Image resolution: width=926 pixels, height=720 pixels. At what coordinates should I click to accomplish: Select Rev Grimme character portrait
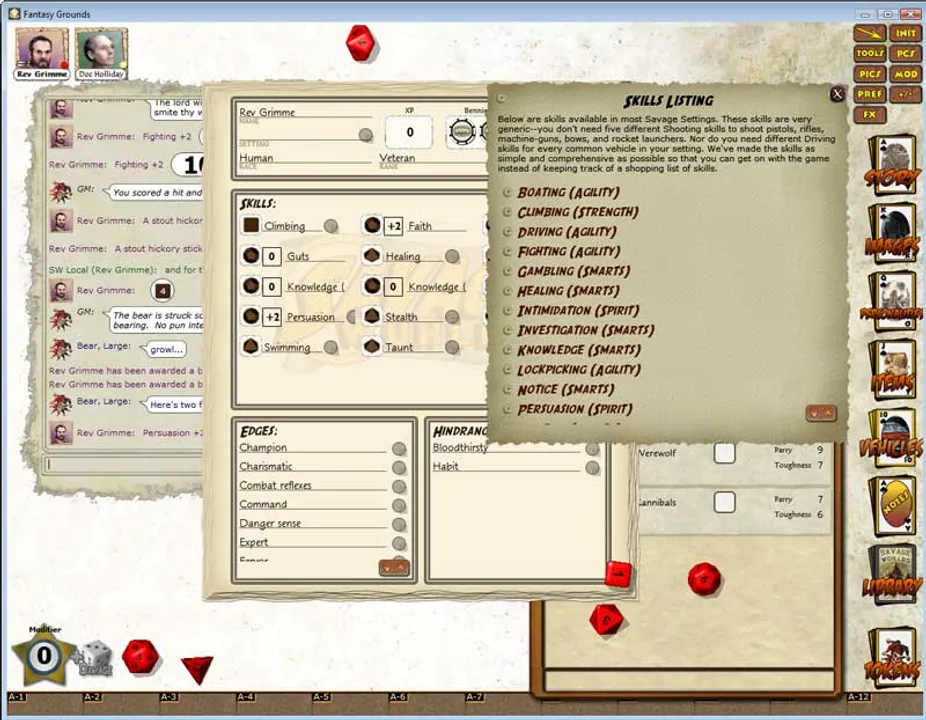(41, 54)
